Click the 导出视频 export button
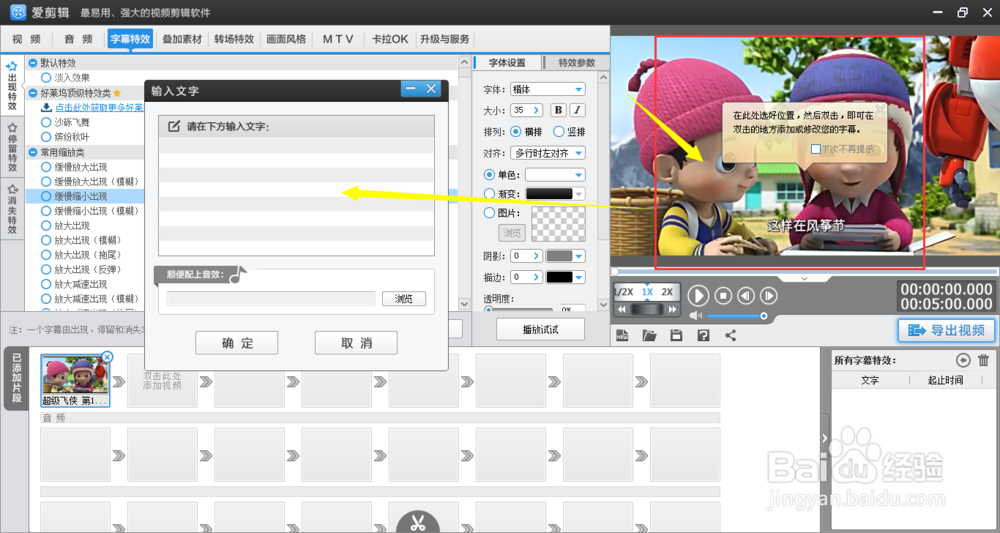This screenshot has width=1000, height=533. tap(946, 330)
